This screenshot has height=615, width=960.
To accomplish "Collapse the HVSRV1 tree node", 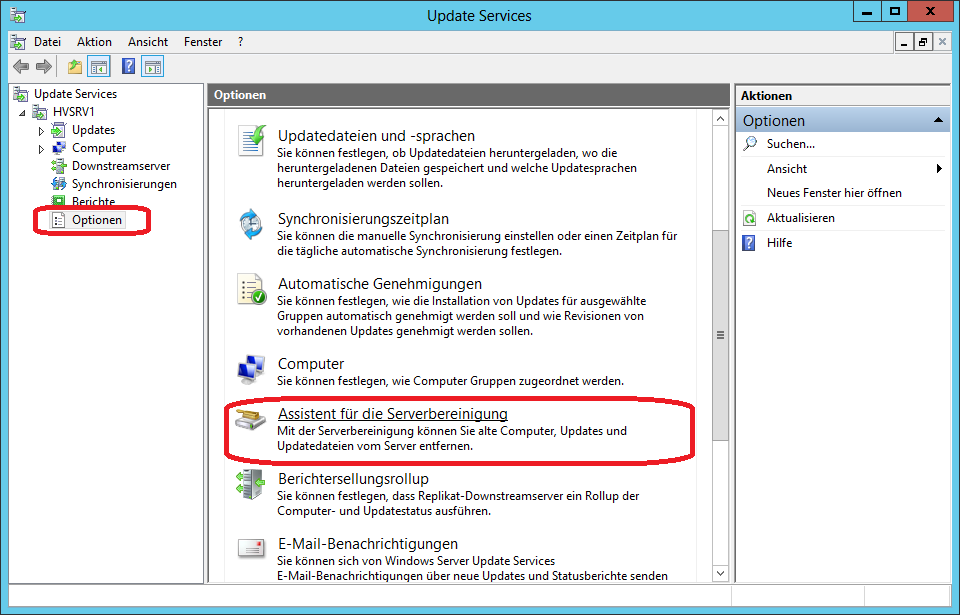I will (23, 113).
